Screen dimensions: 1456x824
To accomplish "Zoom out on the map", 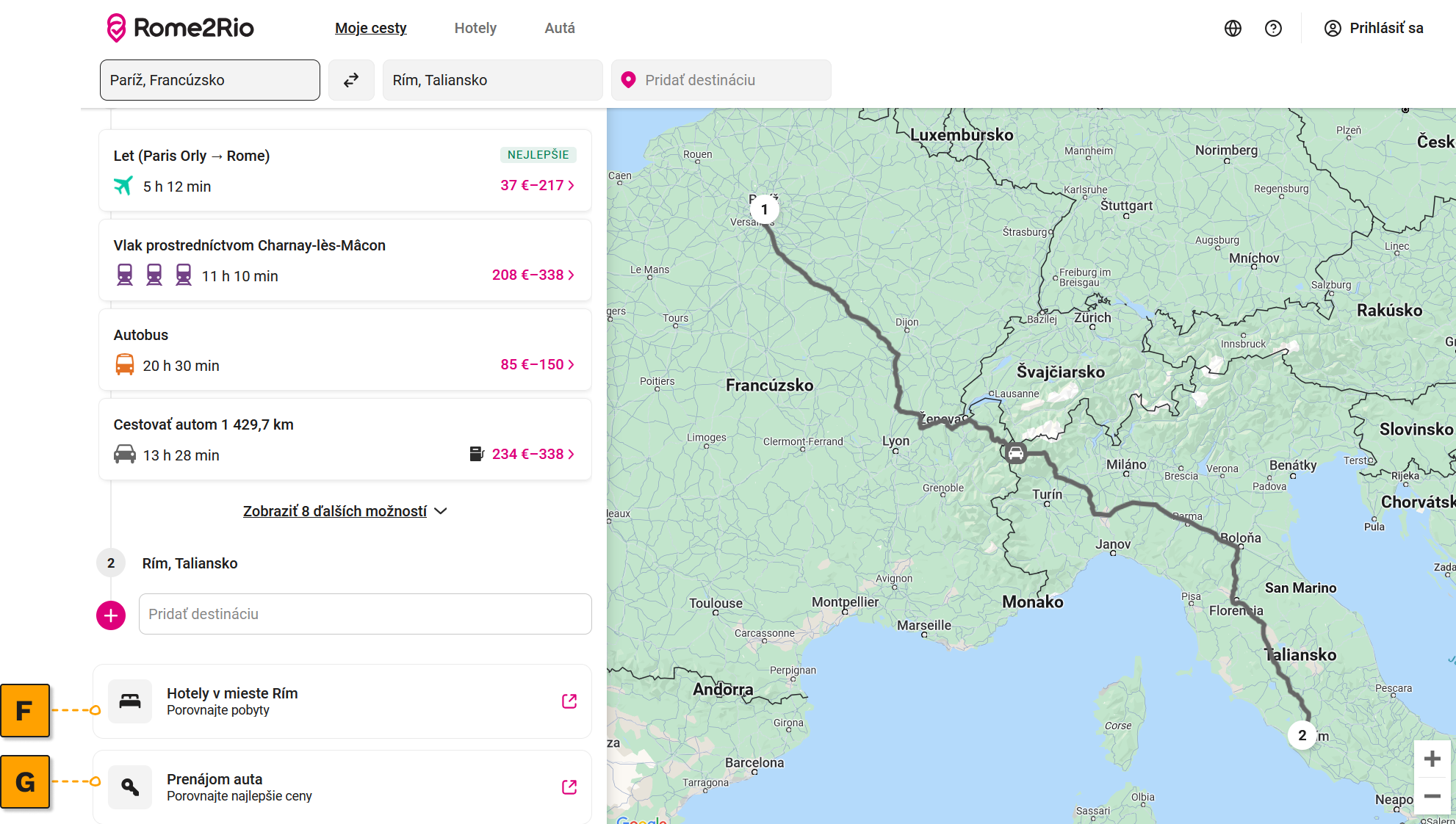I will tap(1432, 796).
